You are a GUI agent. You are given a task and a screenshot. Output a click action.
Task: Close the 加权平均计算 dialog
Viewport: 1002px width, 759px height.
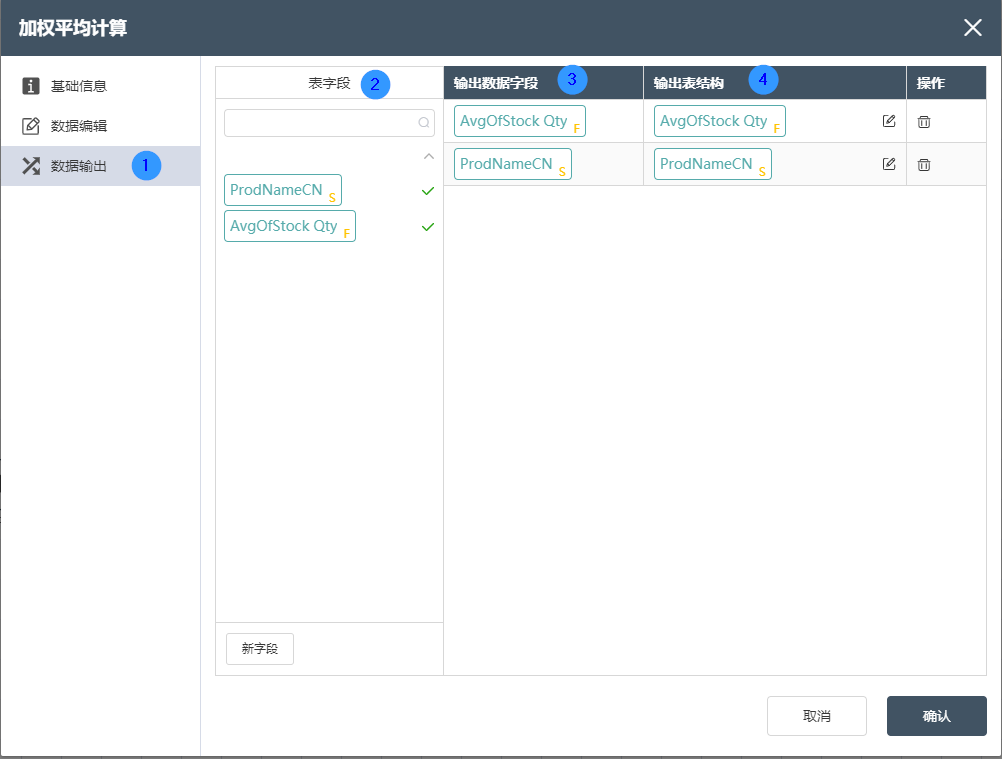pyautogui.click(x=973, y=27)
